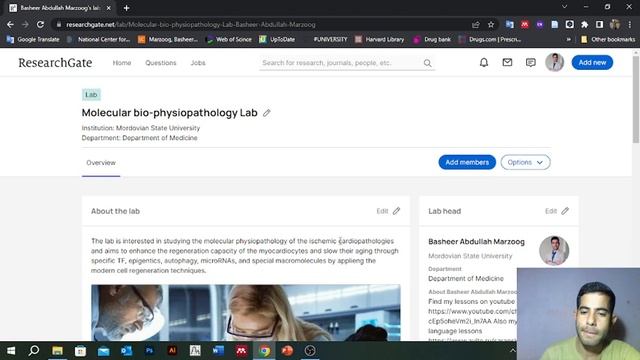Click the About the lab edit pencil
The height and width of the screenshot is (360, 640).
pos(396,211)
